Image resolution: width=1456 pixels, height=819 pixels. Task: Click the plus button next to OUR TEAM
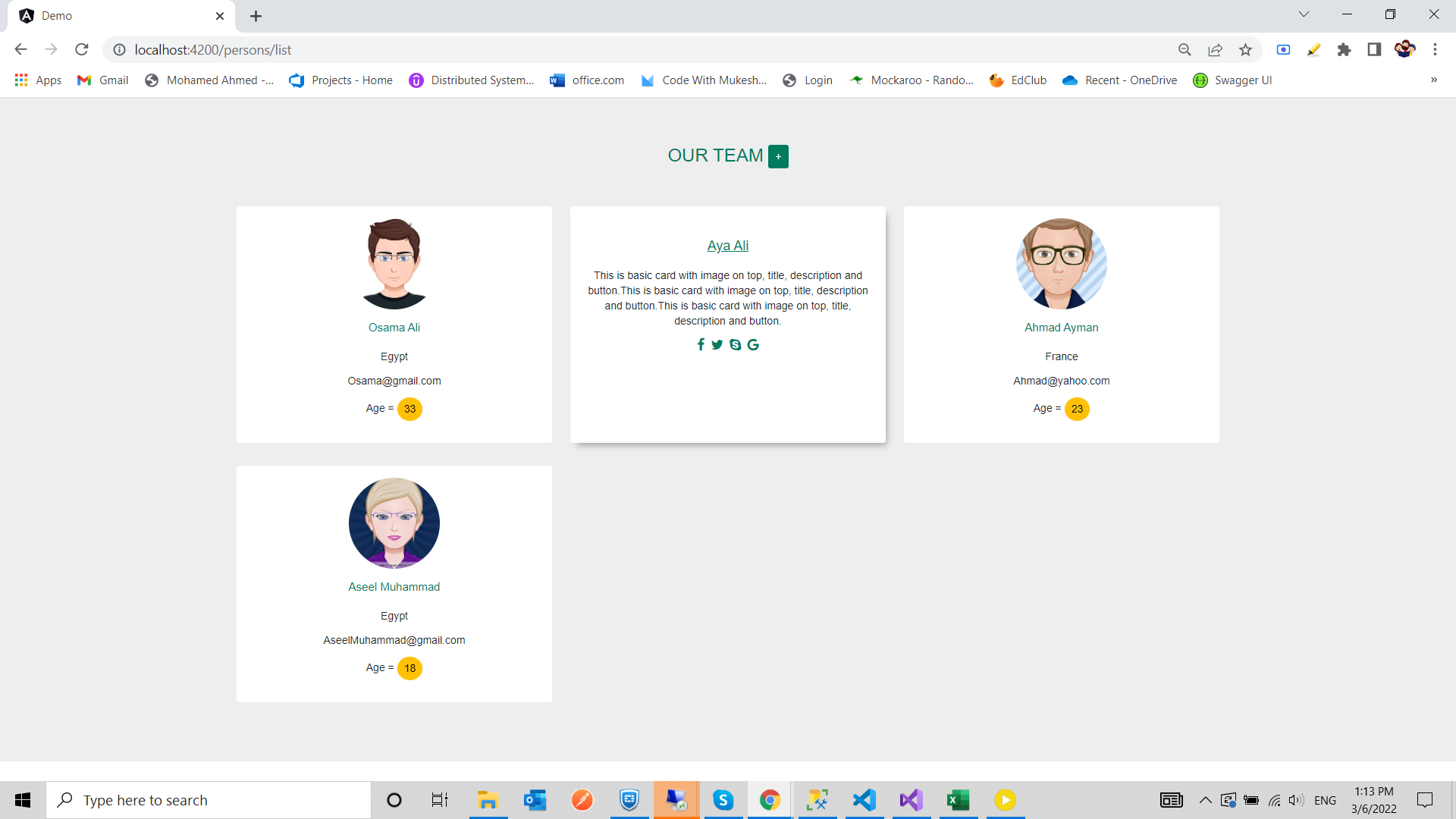778,156
